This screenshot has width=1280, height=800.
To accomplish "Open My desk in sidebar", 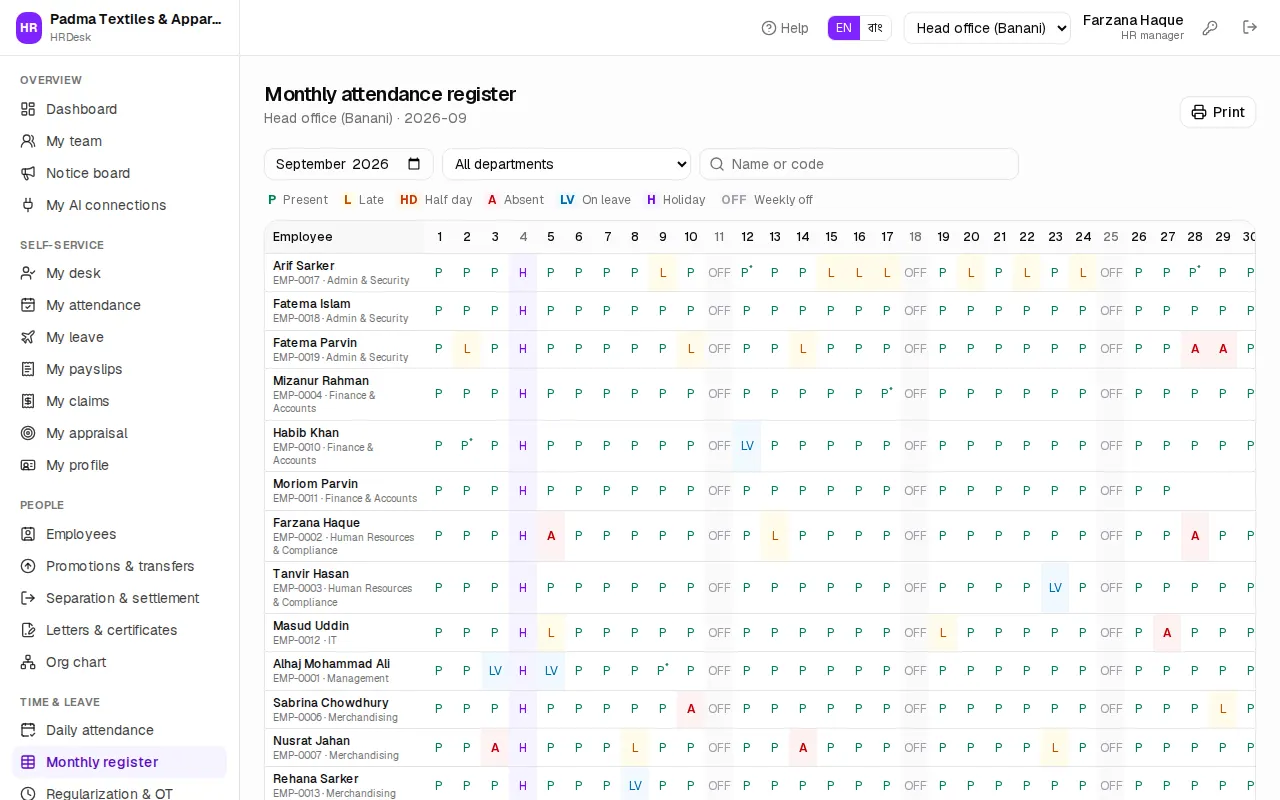I will click(x=119, y=273).
